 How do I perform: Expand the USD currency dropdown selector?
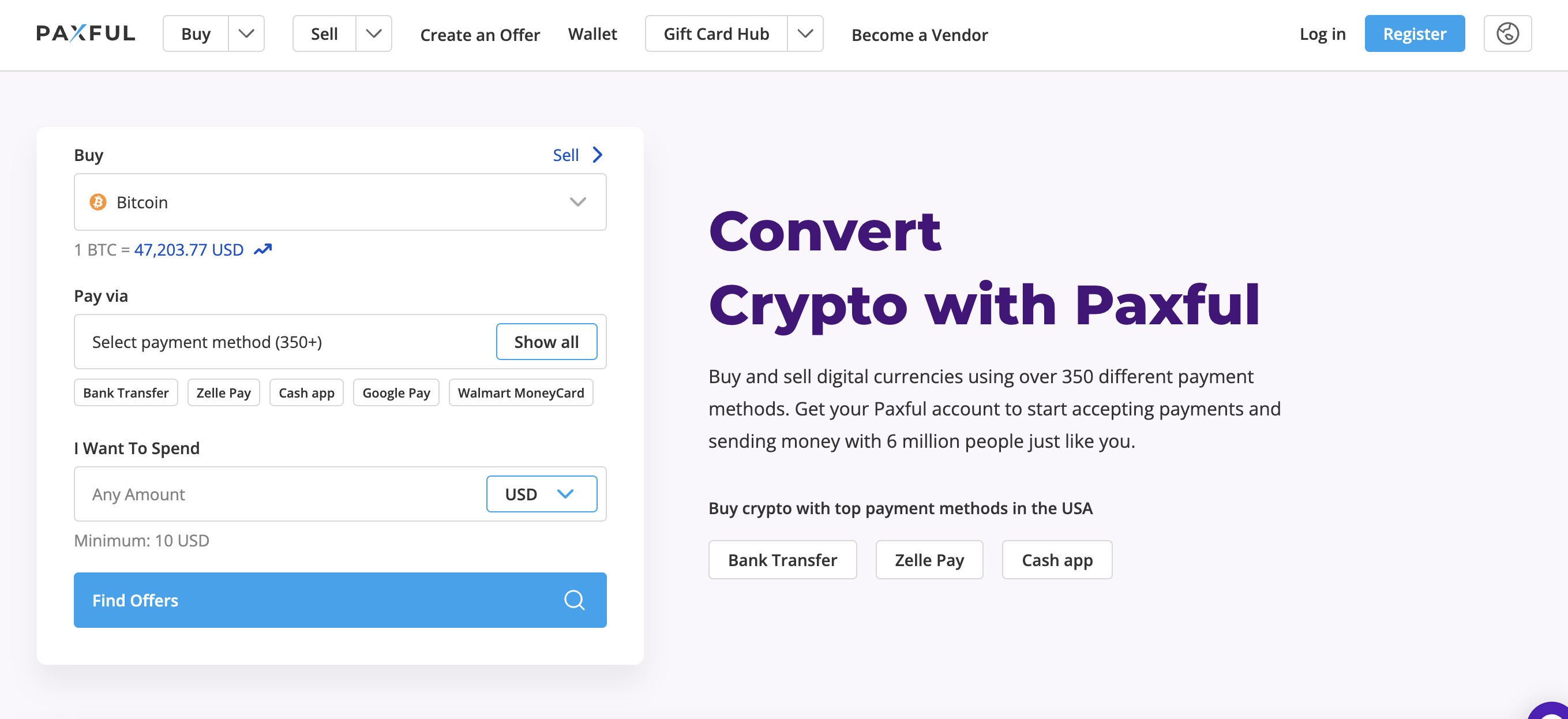[541, 494]
